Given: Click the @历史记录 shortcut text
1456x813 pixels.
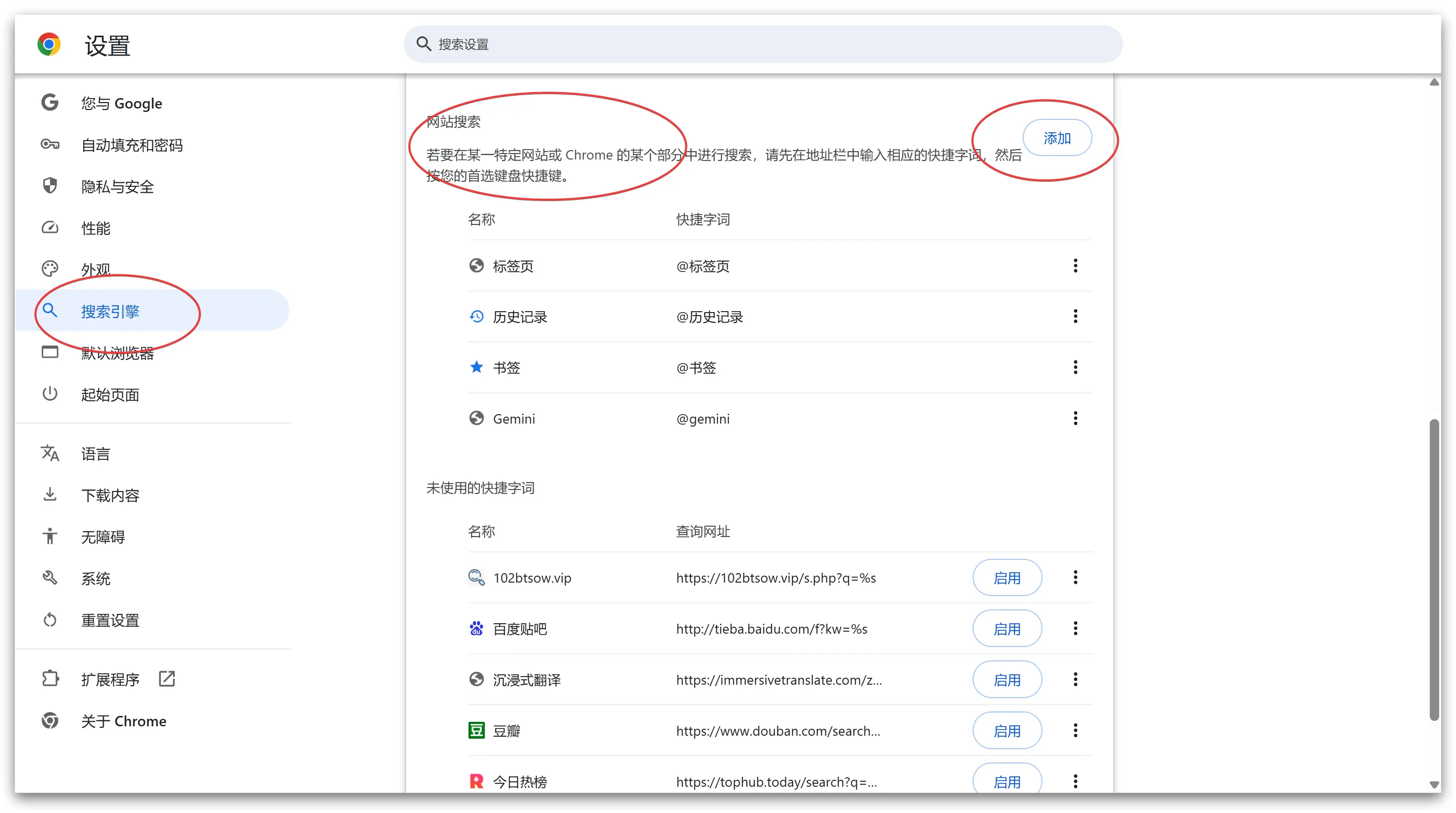Looking at the screenshot, I should 709,317.
